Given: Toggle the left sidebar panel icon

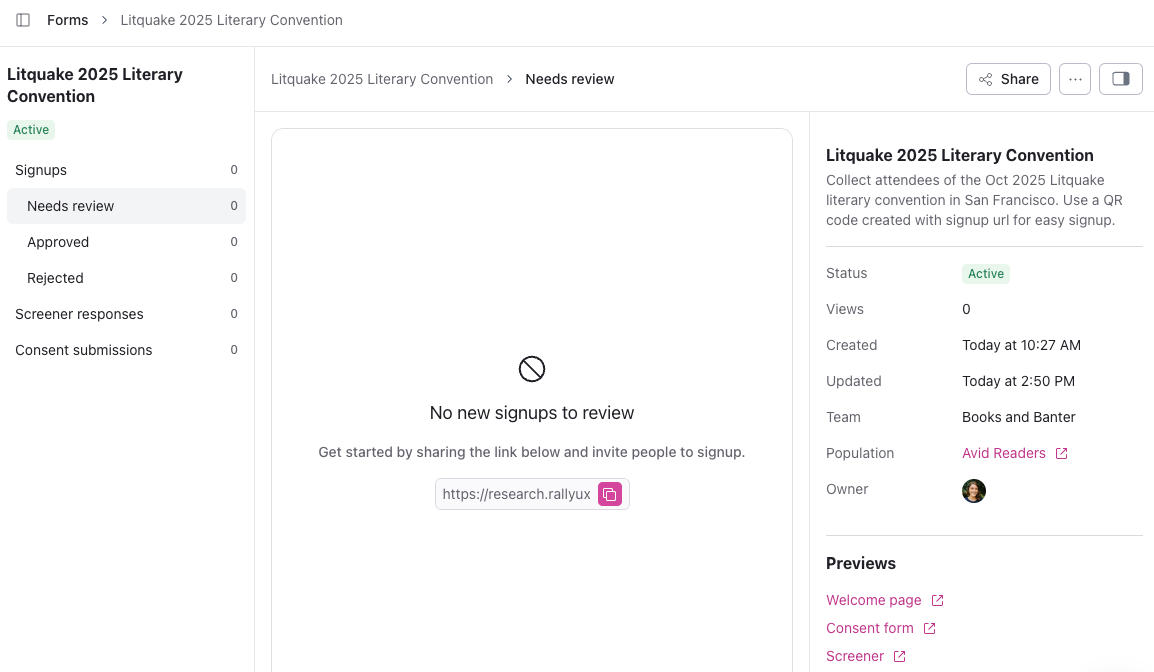Looking at the screenshot, I should click(23, 20).
